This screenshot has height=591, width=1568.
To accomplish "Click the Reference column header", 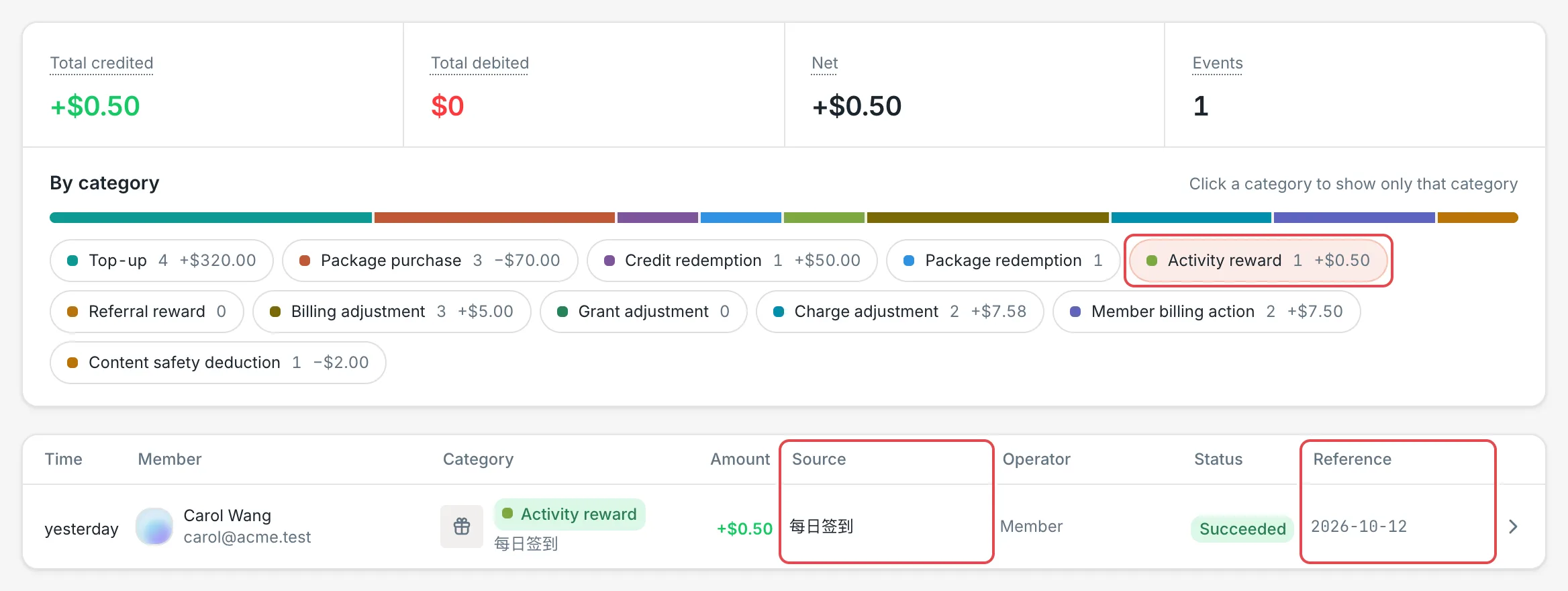I will click(x=1353, y=459).
